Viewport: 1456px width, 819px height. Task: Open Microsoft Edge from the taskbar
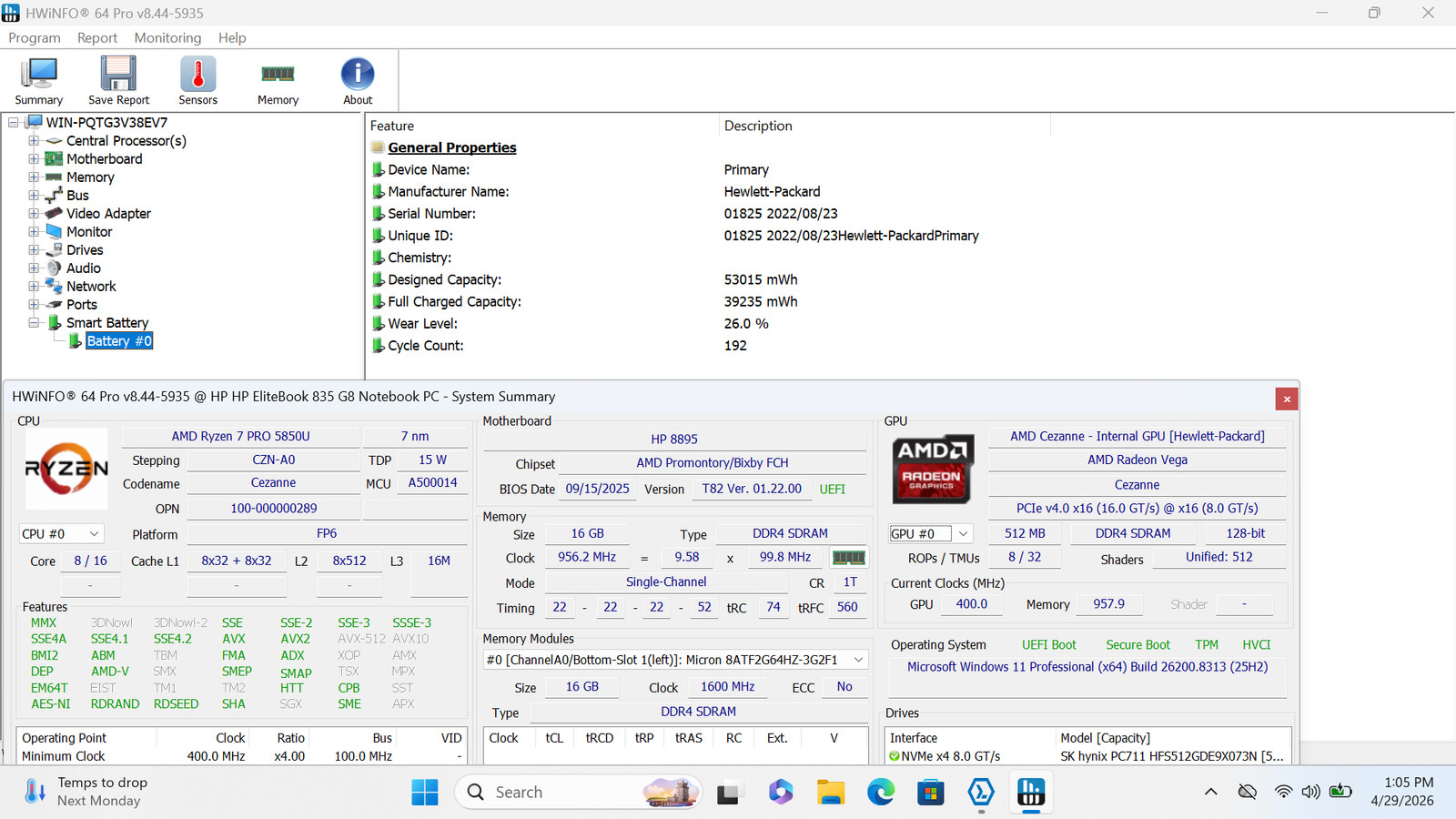(x=880, y=793)
